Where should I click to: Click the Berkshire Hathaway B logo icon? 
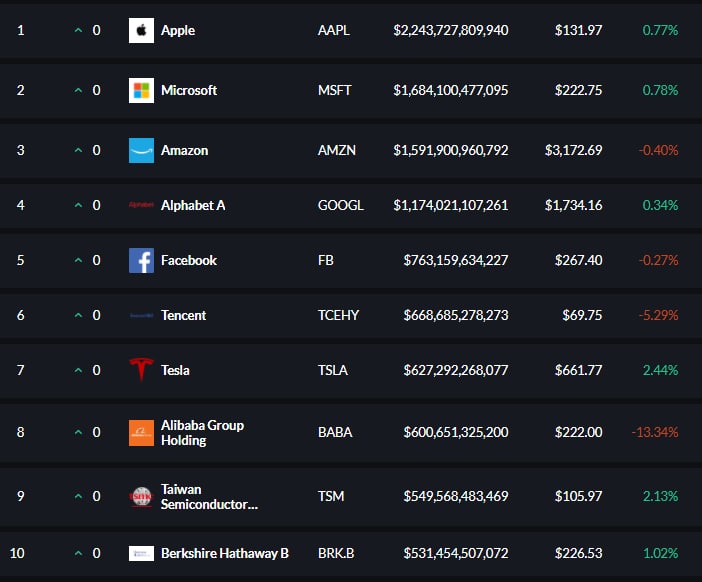141,553
